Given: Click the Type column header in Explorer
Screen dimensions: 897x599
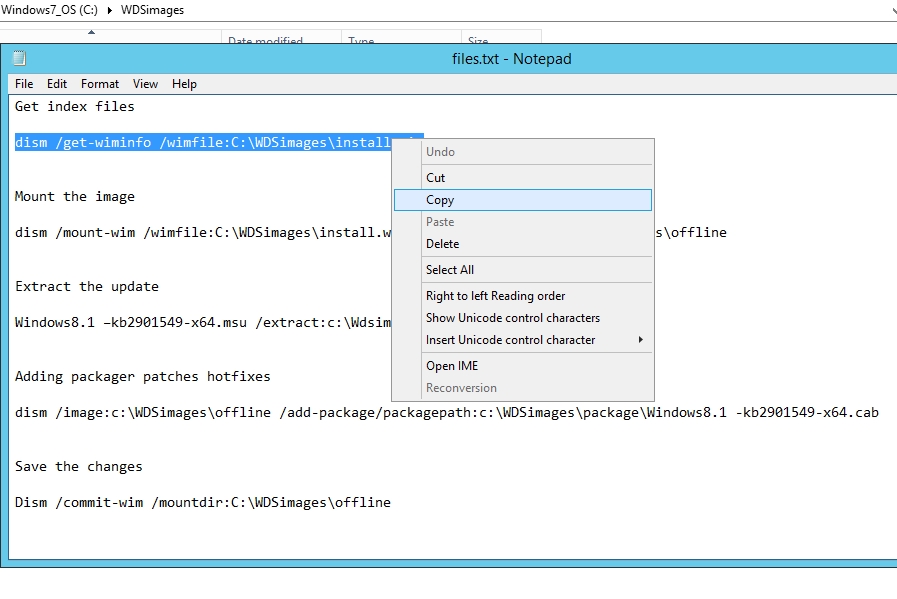Looking at the screenshot, I should tap(401, 38).
